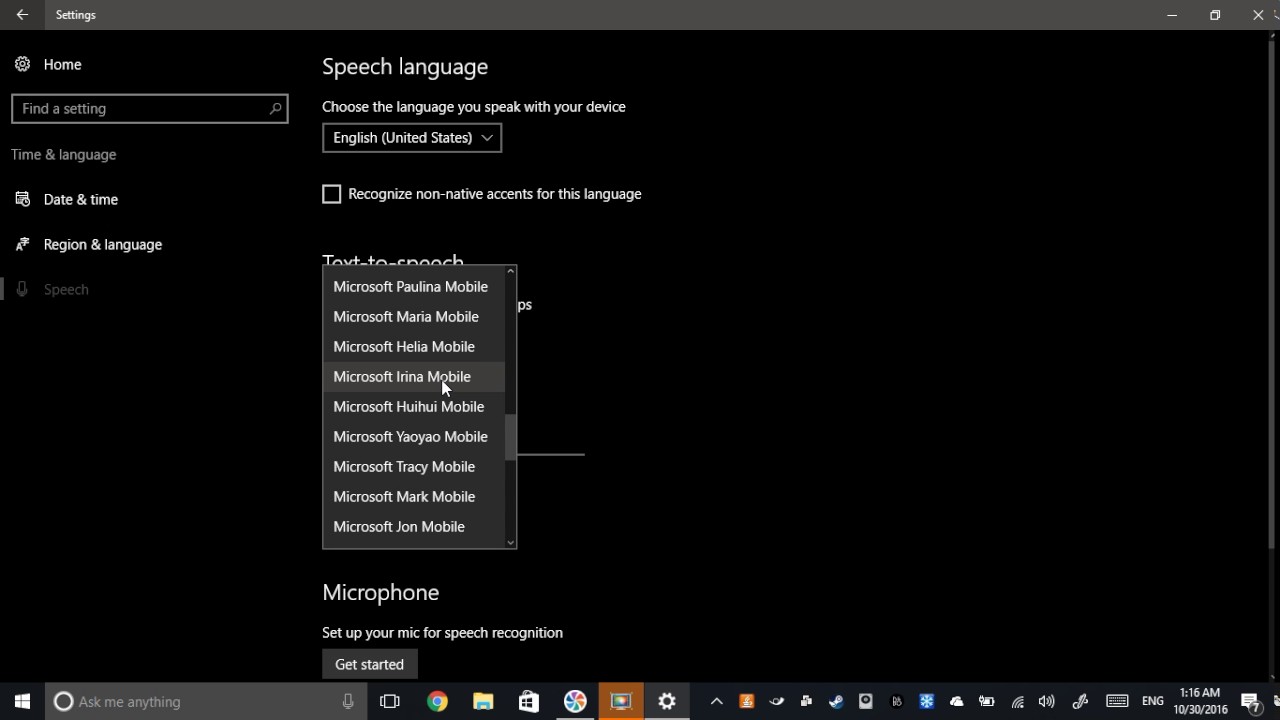
Task: Click the battery status tray icon
Action: [986, 702]
